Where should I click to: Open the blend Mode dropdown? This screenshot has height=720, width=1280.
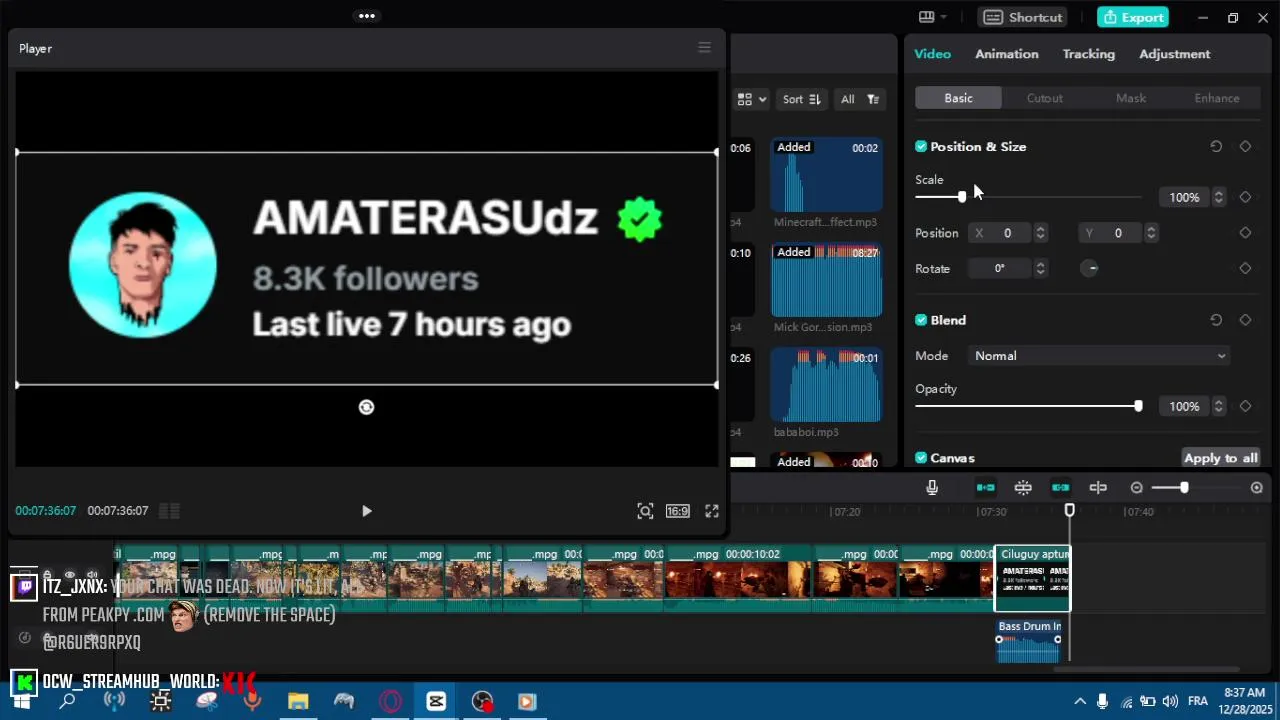[x=1099, y=356]
